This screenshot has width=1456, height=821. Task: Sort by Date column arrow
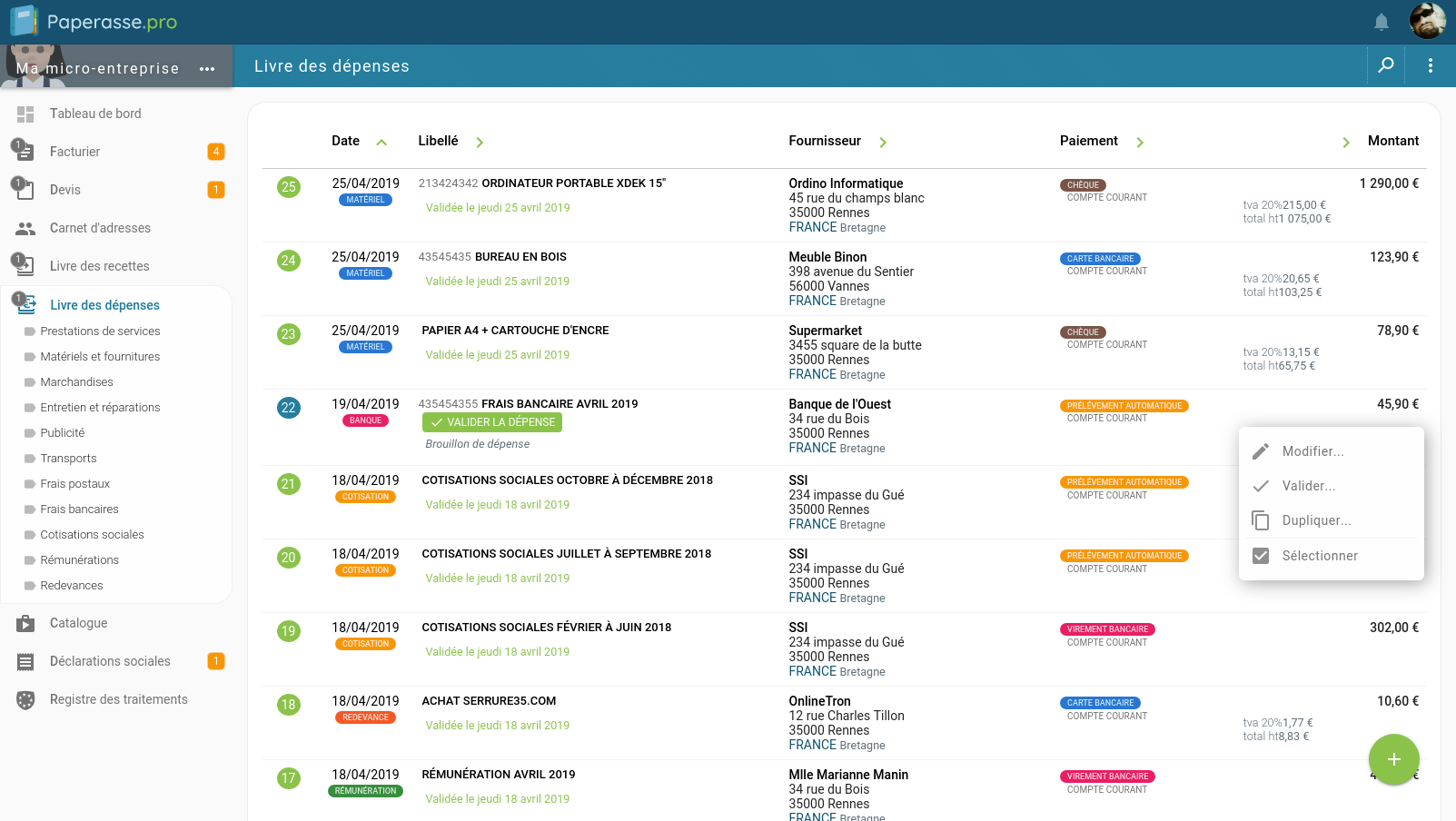tap(381, 142)
